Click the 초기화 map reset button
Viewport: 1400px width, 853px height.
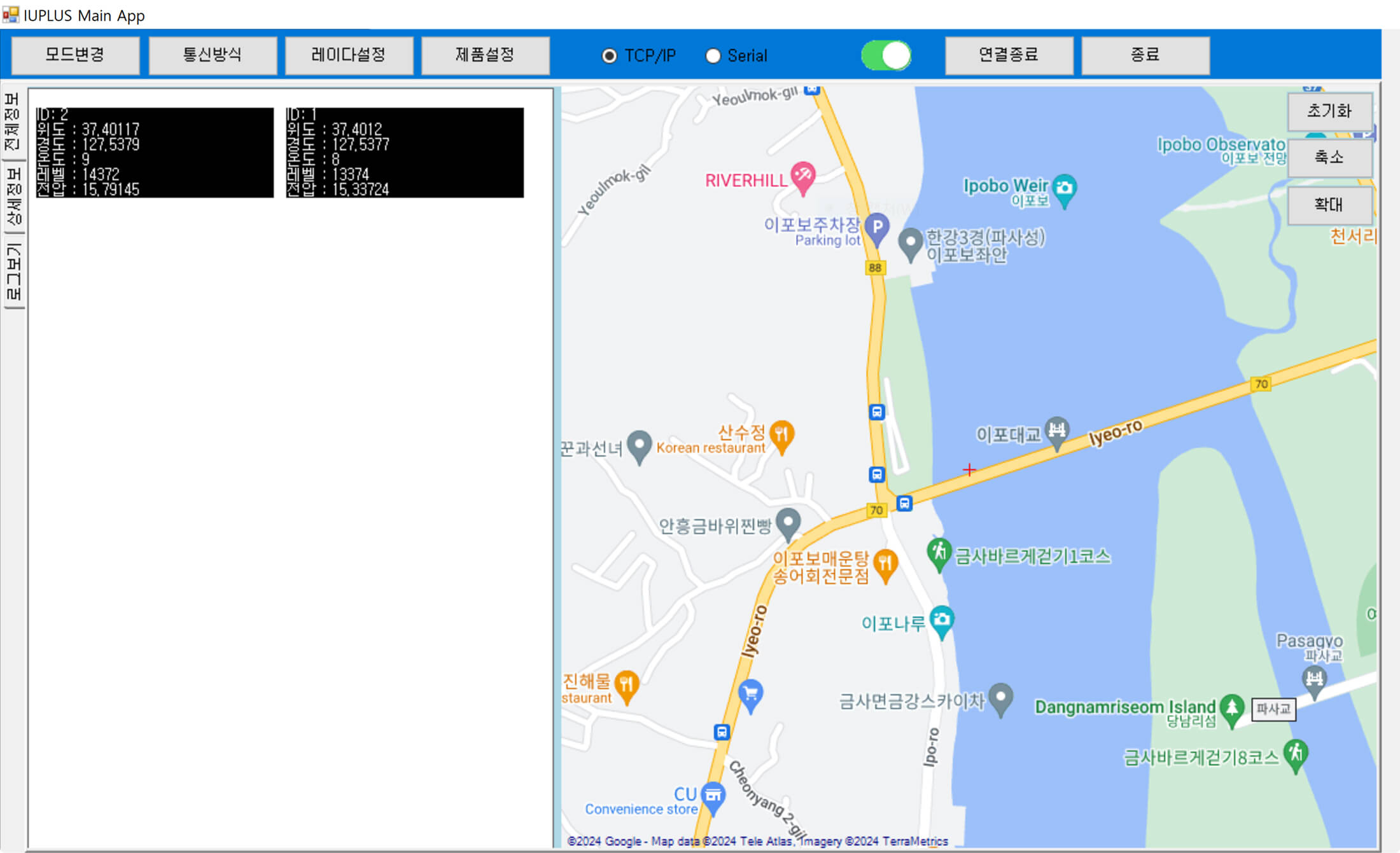pos(1329,111)
